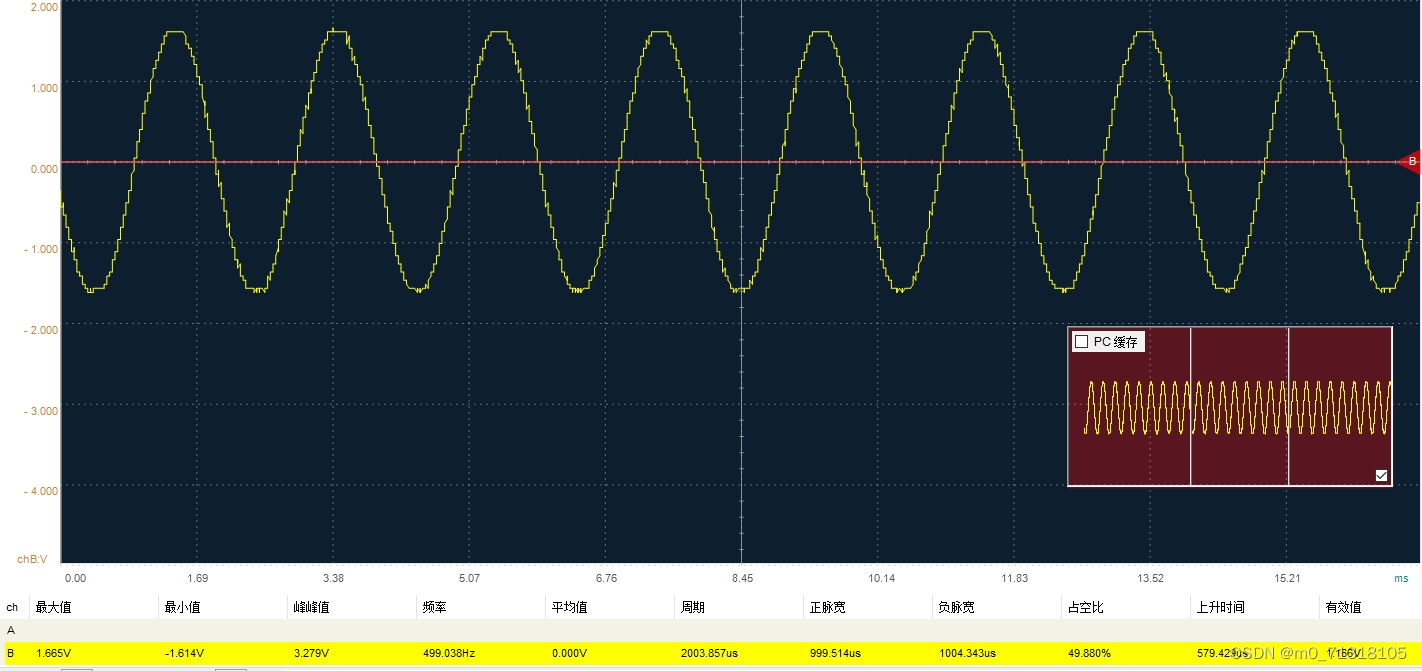This screenshot has height=671, width=1422.
Task: Click the 2003.857us period cell
Action: tap(709, 653)
